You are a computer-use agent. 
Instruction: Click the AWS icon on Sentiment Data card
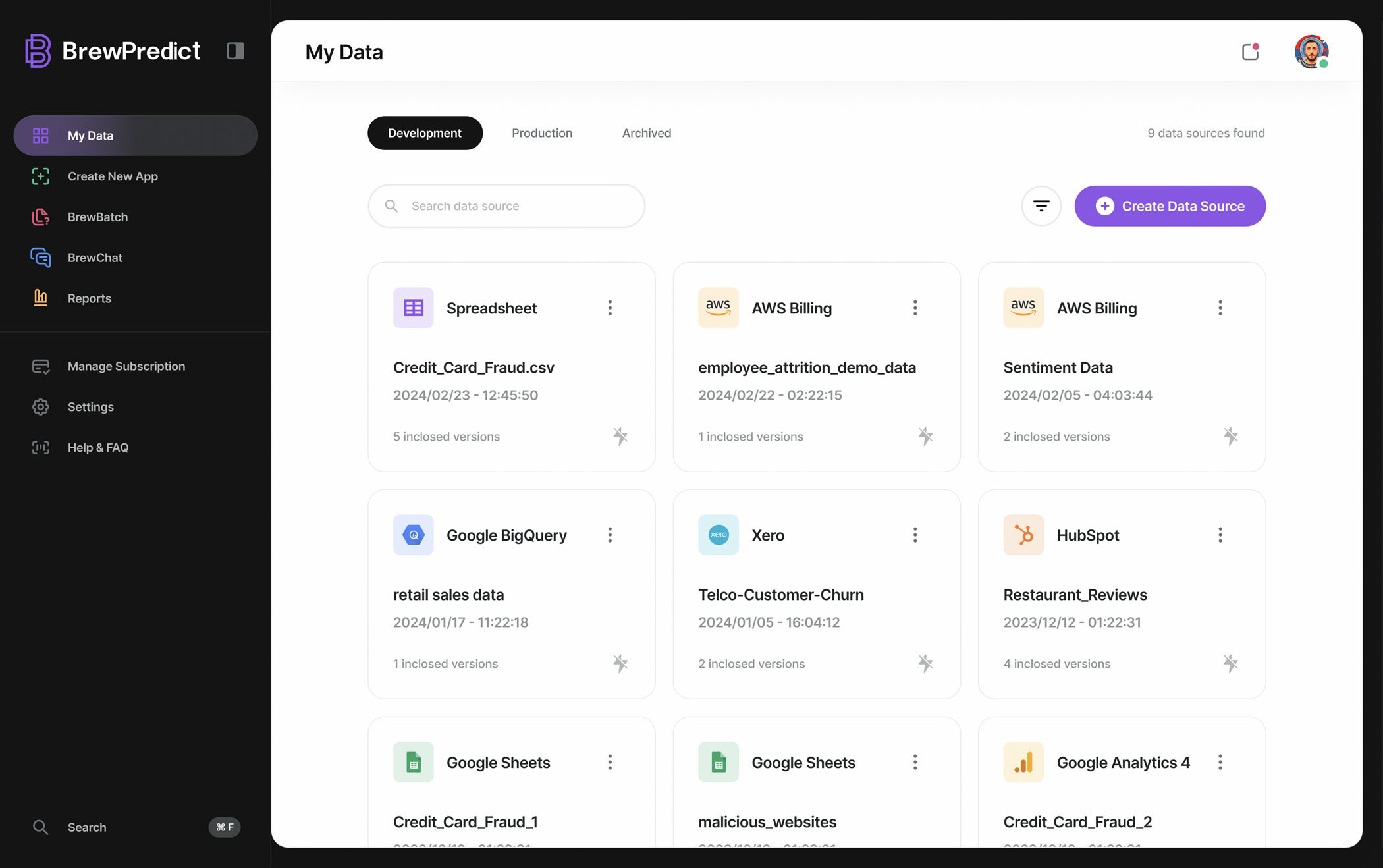coord(1023,308)
